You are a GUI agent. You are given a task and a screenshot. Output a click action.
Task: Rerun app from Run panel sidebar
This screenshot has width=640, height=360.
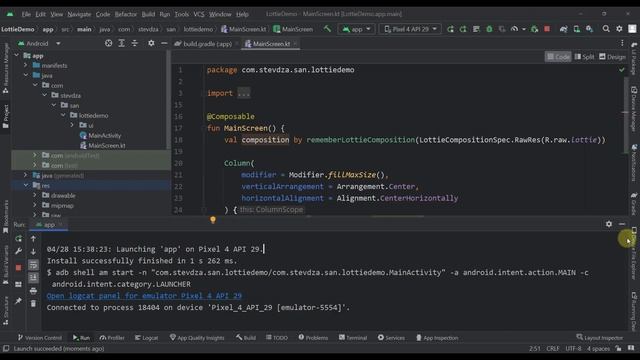18,239
